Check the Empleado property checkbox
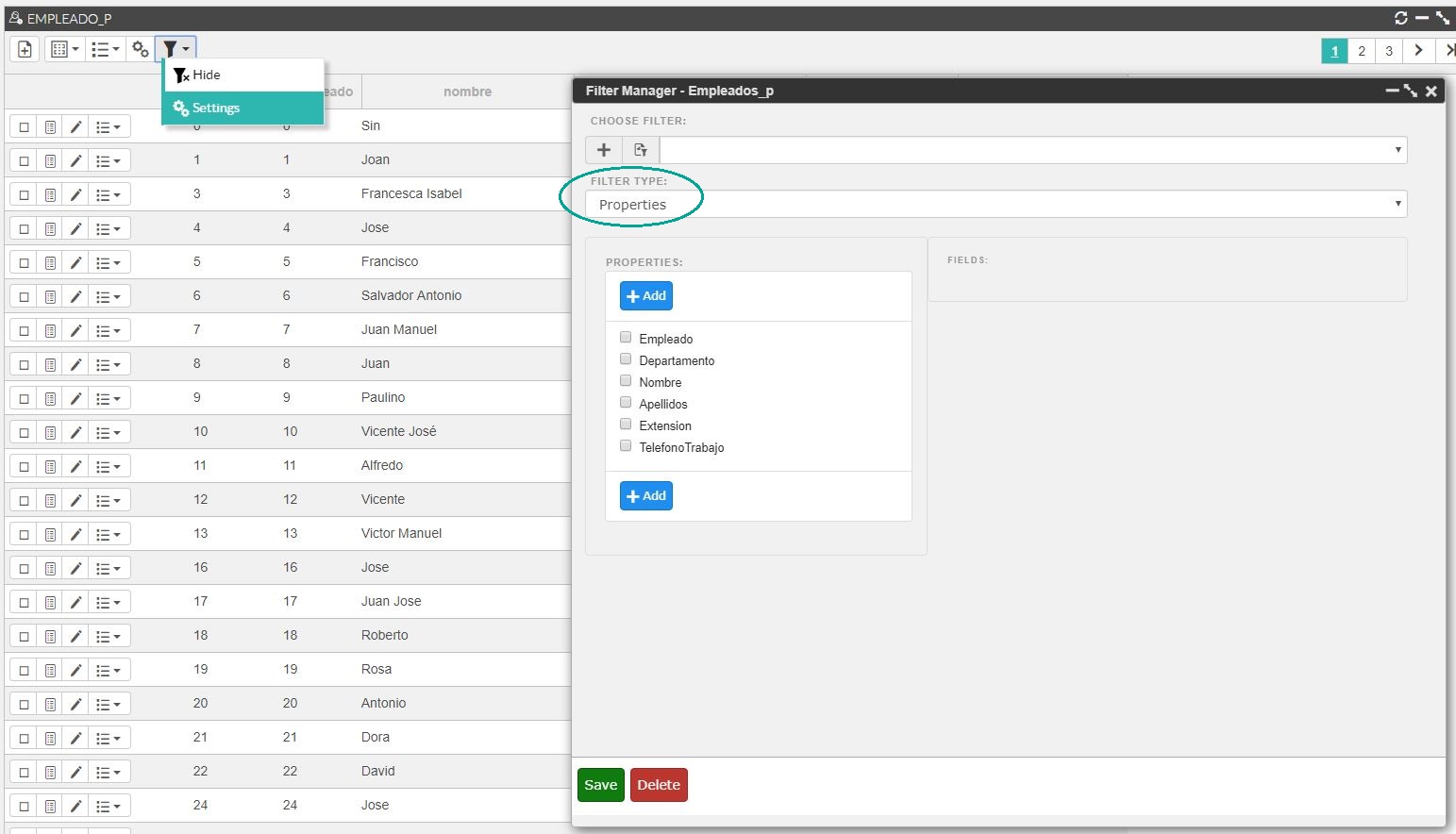1456x834 pixels. click(626, 337)
